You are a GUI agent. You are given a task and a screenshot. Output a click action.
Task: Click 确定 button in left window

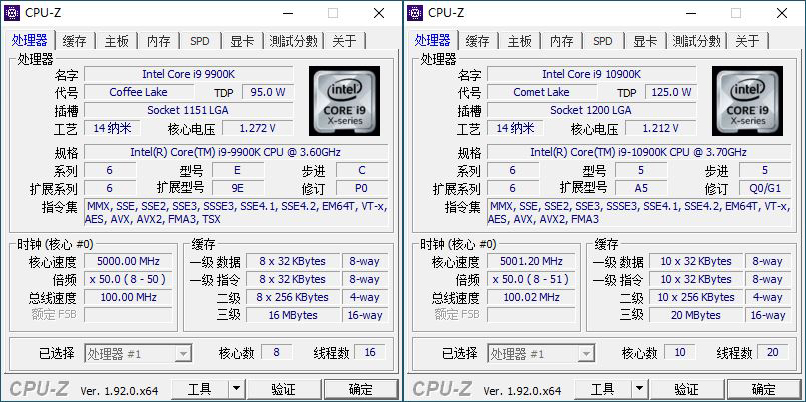point(361,389)
